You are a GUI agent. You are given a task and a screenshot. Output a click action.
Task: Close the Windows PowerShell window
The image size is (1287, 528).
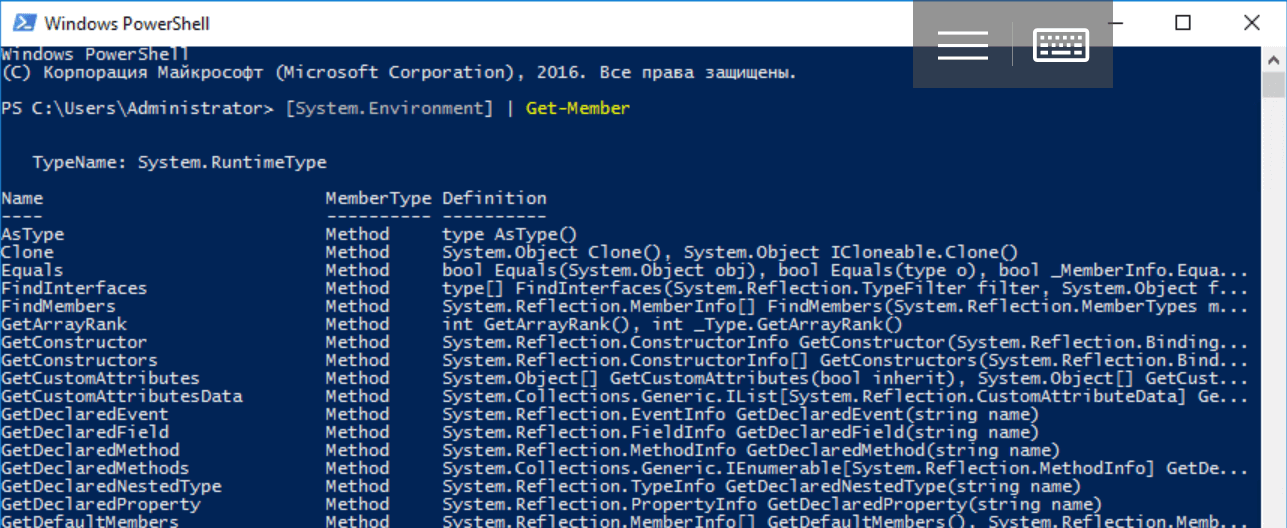1250,22
